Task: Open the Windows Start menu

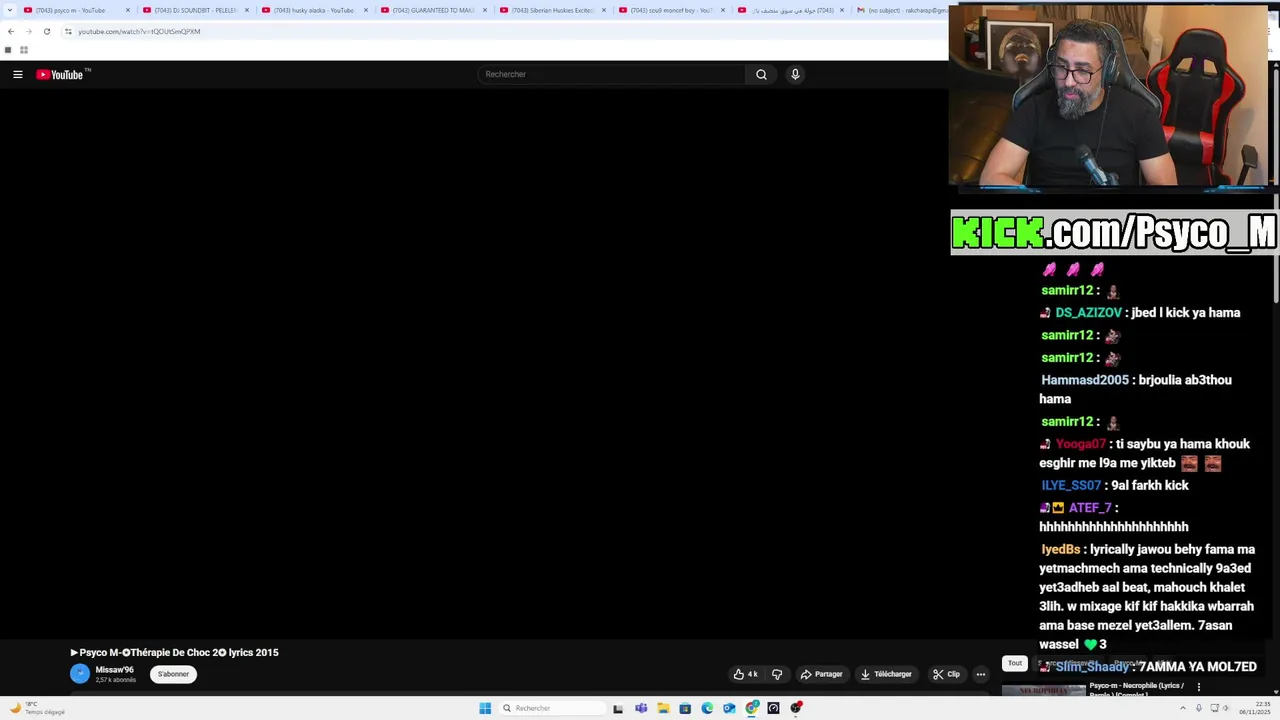Action: tap(485, 708)
